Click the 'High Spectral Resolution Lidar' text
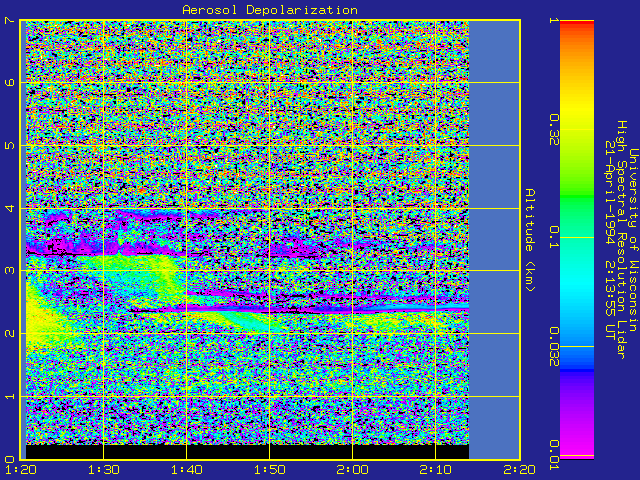Screen dimensions: 640x480 621,240
